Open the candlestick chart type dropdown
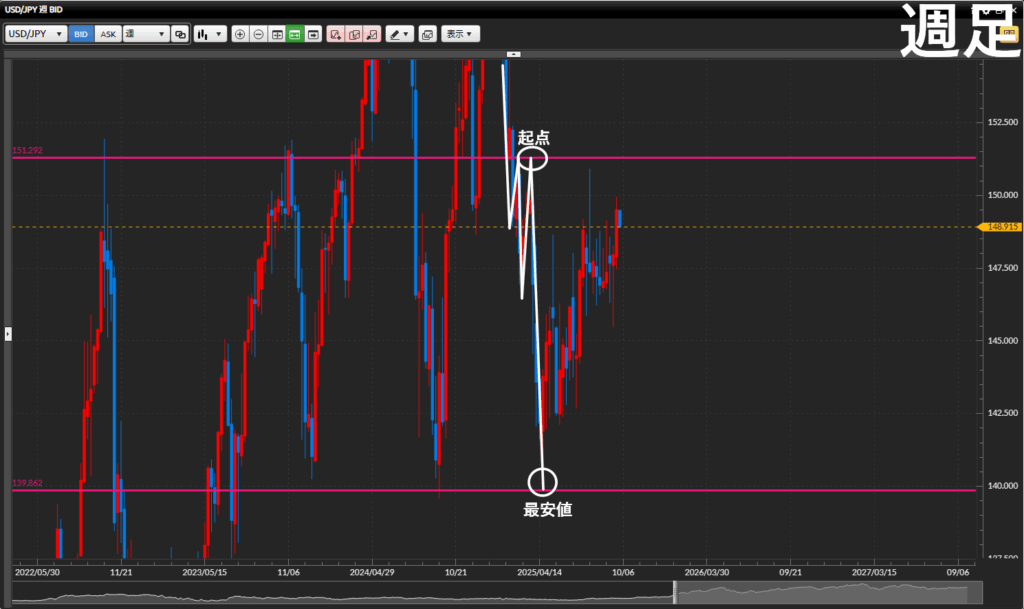The width and height of the screenshot is (1024, 609). [210, 34]
